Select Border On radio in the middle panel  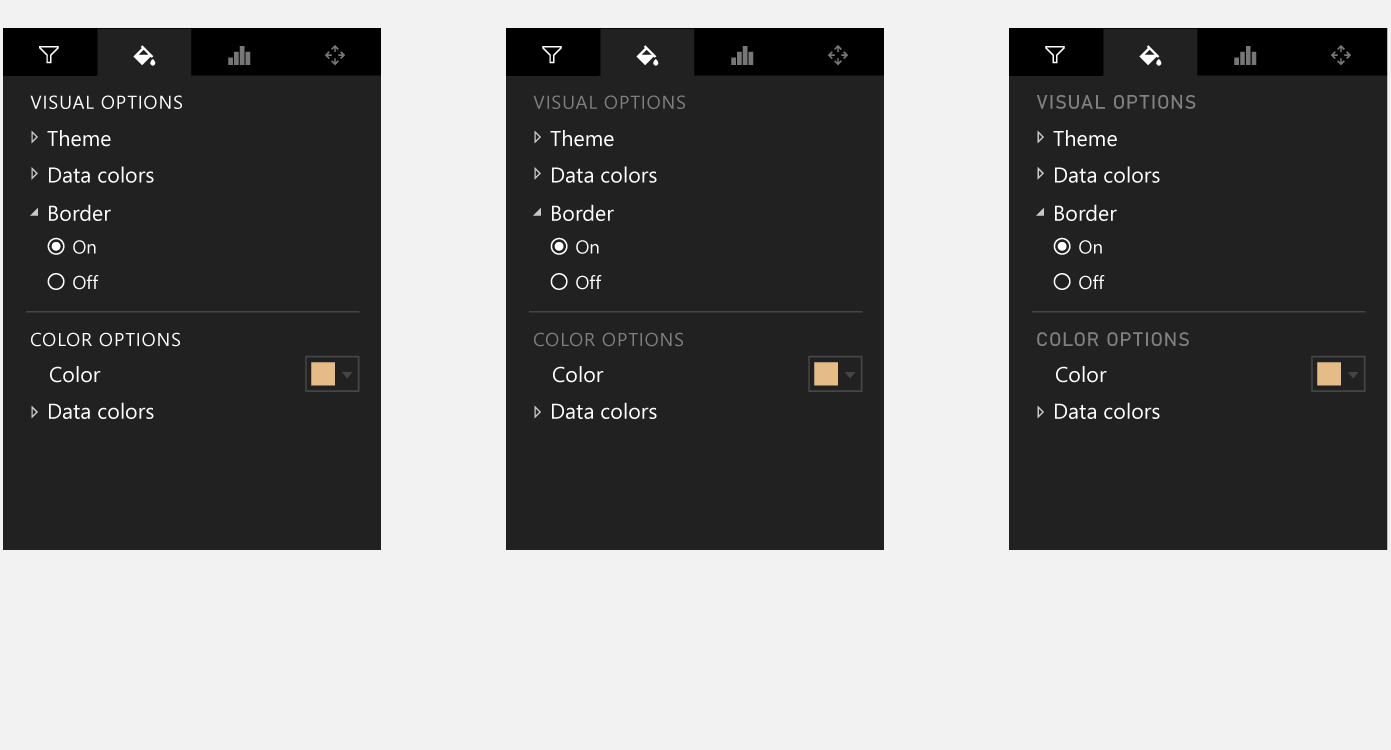(559, 247)
